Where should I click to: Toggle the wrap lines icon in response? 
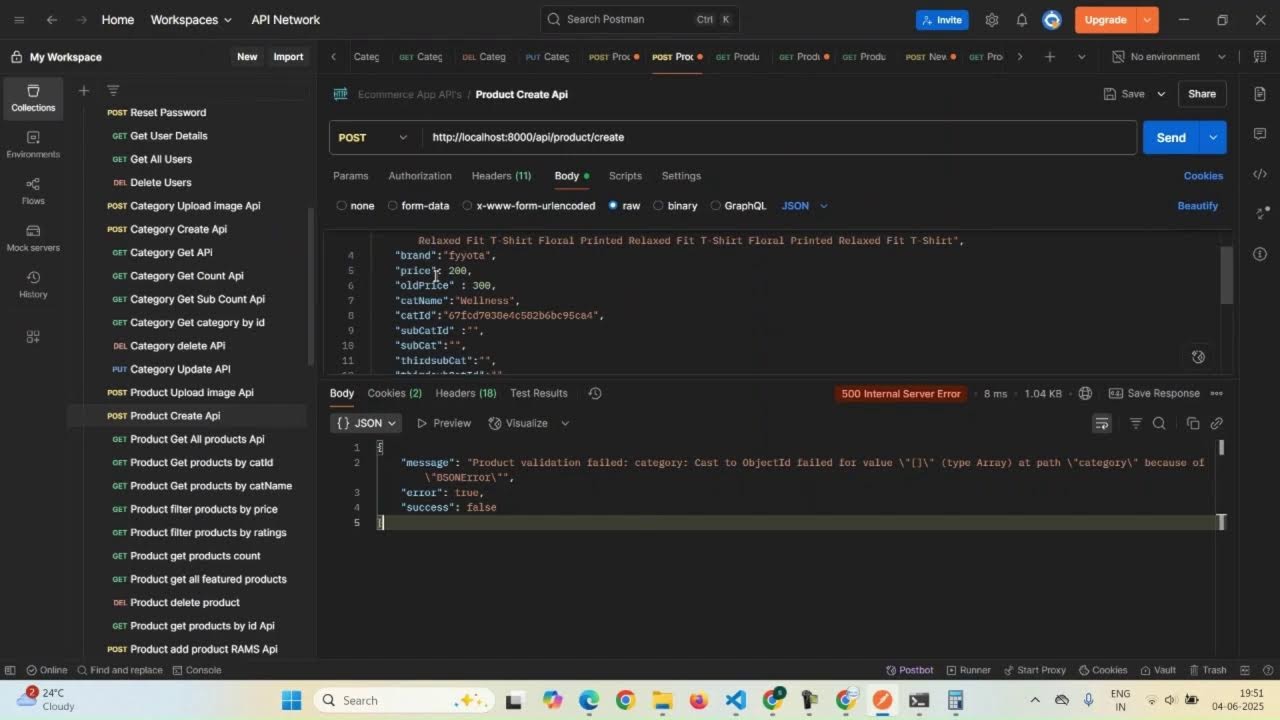1101,423
